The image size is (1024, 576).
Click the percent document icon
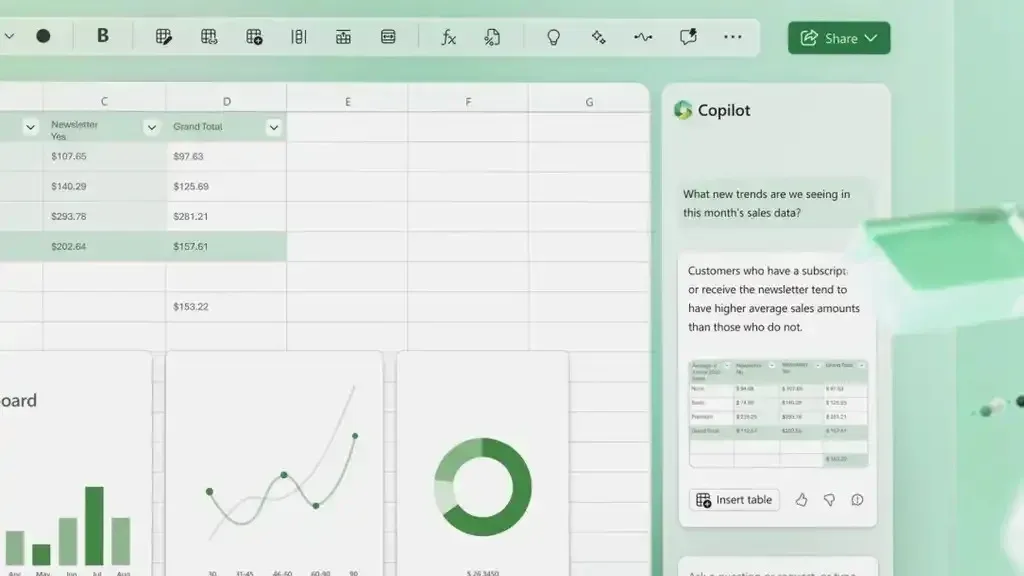(x=492, y=37)
